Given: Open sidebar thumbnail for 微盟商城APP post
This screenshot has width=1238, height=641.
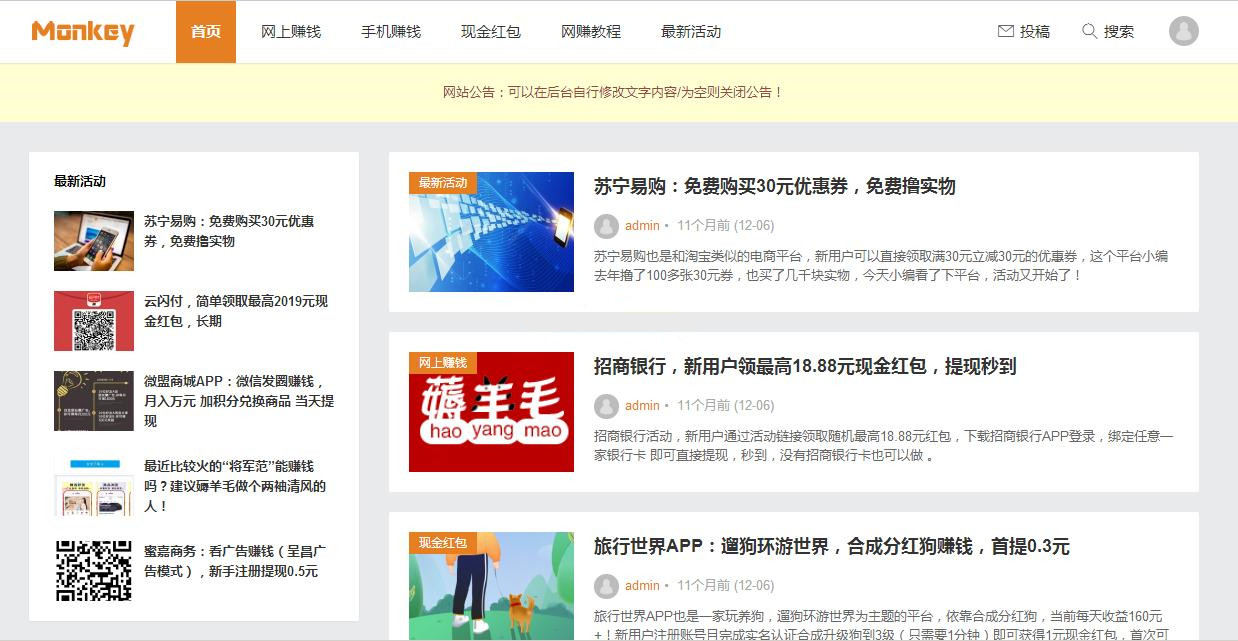Looking at the screenshot, I should pyautogui.click(x=94, y=401).
